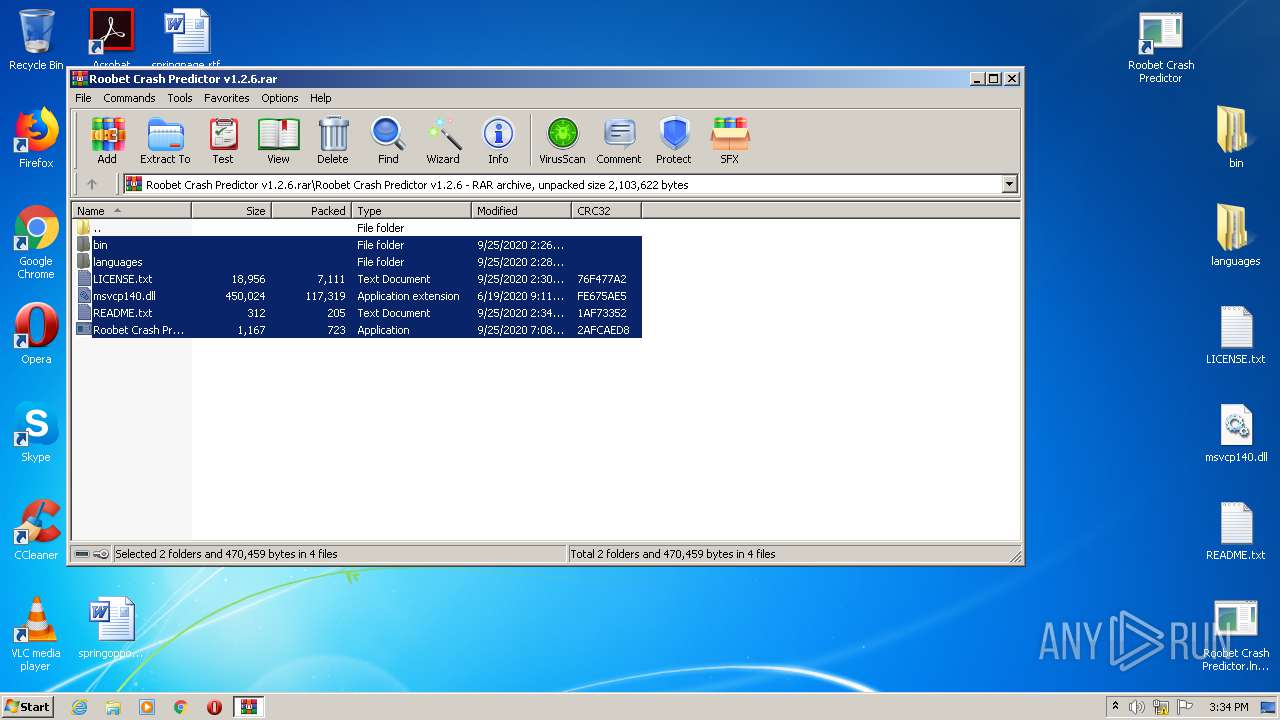Select README.txt in the archive list
1280x720 pixels.
click(357, 313)
